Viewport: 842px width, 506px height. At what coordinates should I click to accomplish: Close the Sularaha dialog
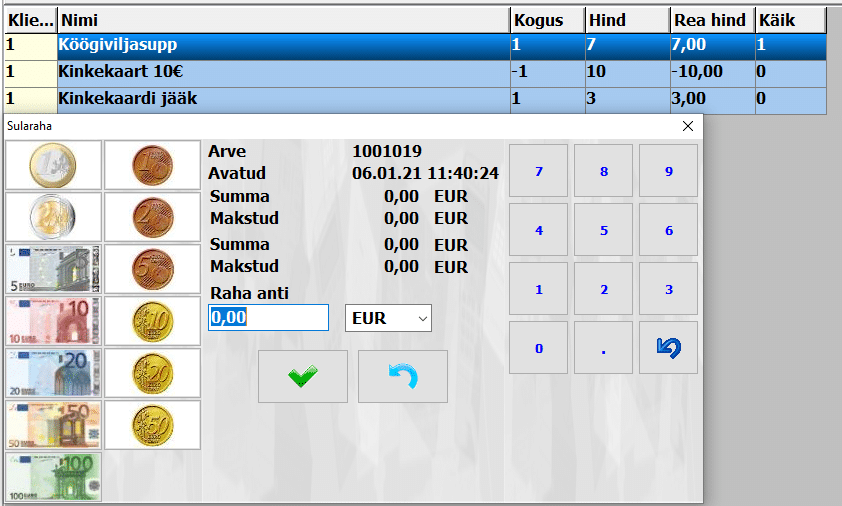(687, 127)
